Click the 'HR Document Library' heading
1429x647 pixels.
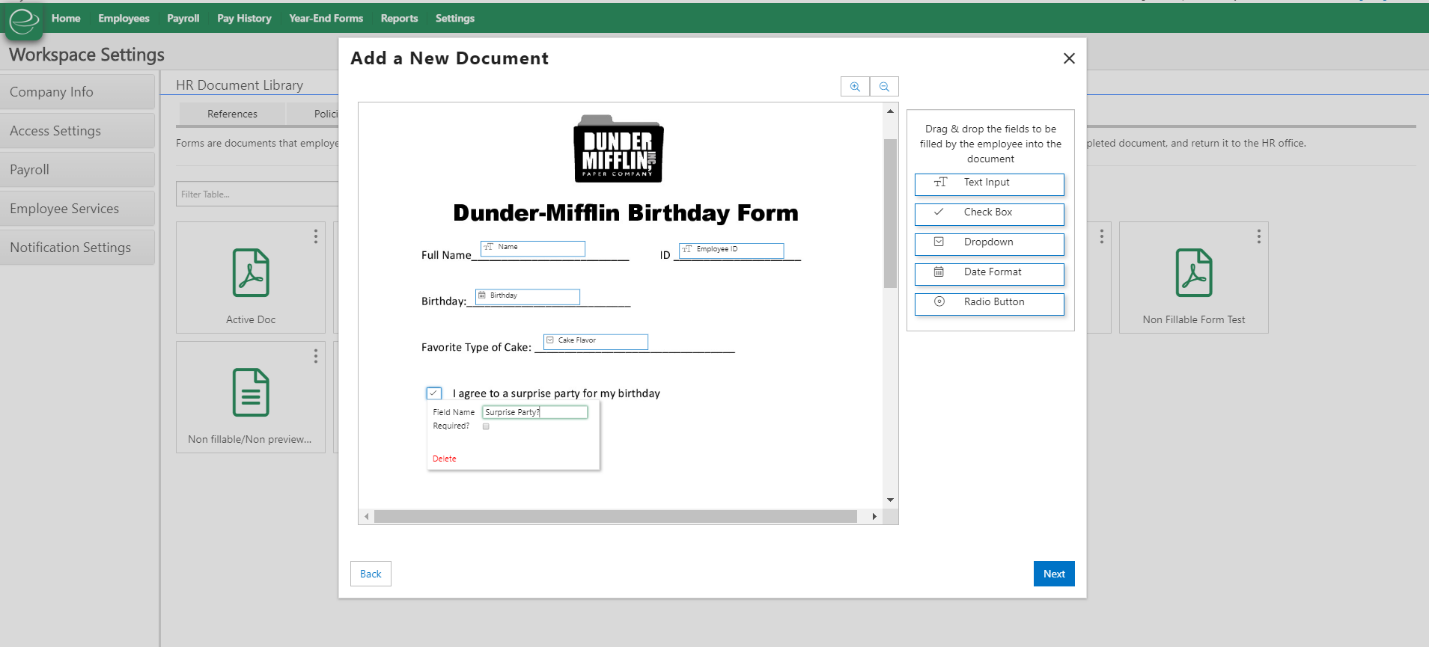[x=239, y=86]
